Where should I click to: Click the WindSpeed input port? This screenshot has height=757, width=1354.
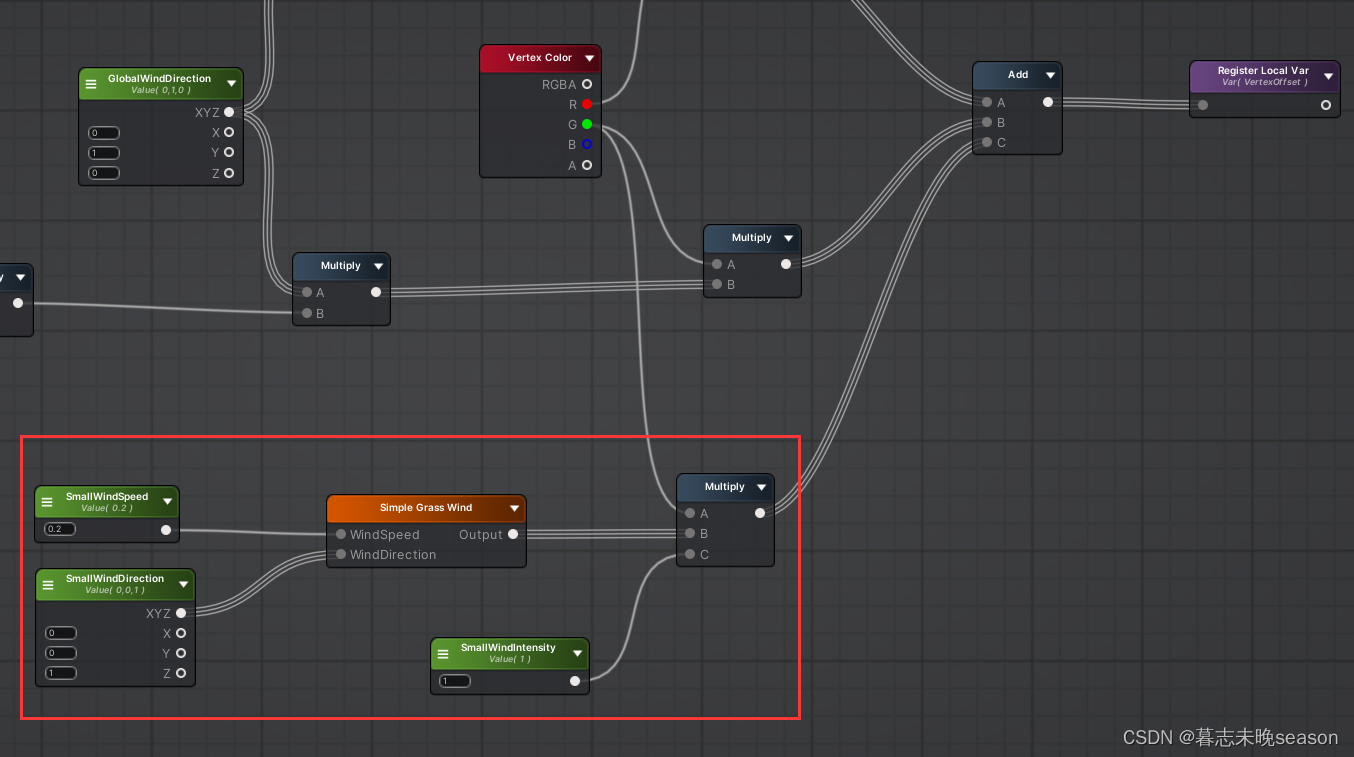tap(341, 534)
